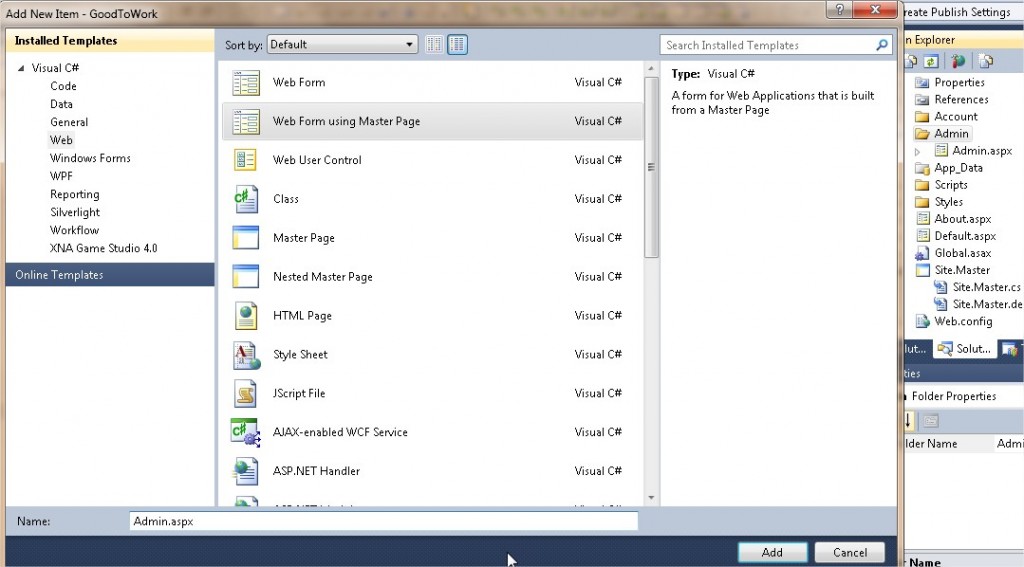
Task: Click the Cancel button
Action: (x=850, y=552)
